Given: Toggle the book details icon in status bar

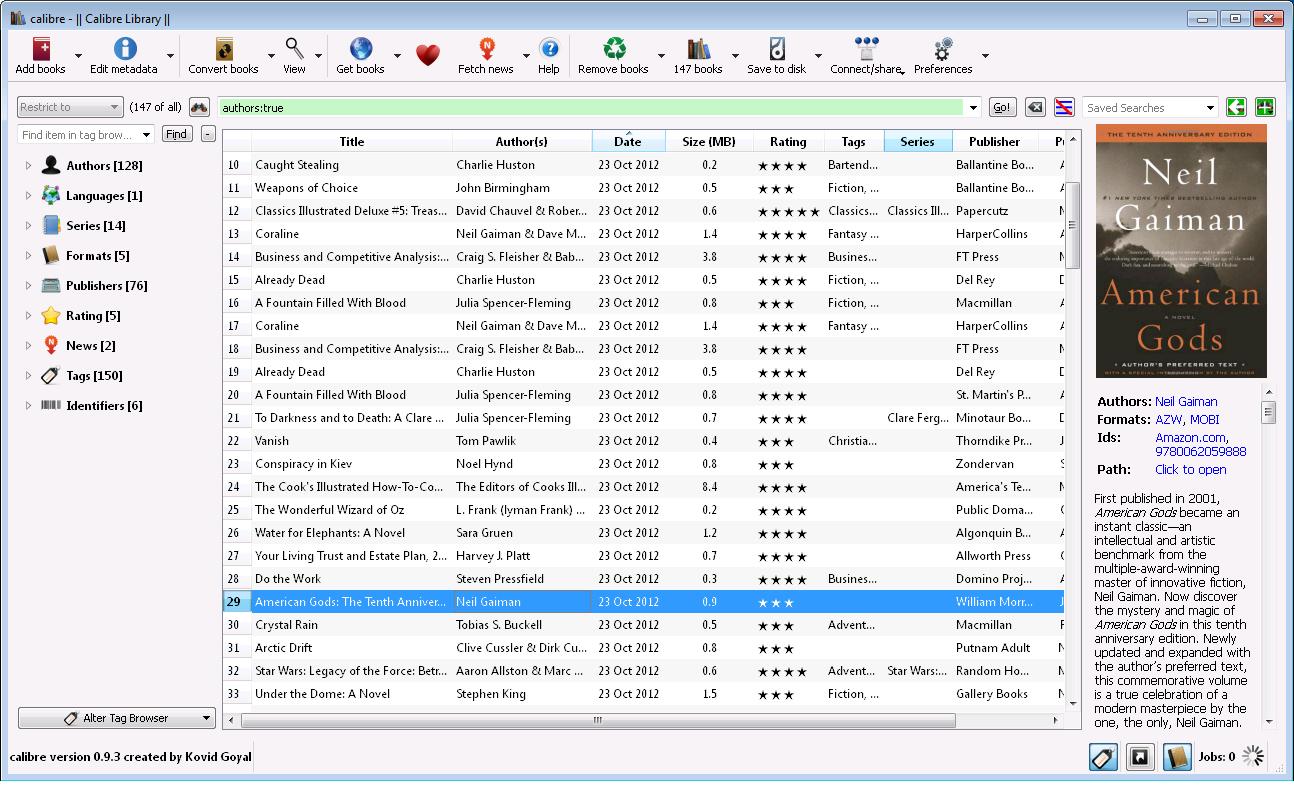Looking at the screenshot, I should [1177, 757].
